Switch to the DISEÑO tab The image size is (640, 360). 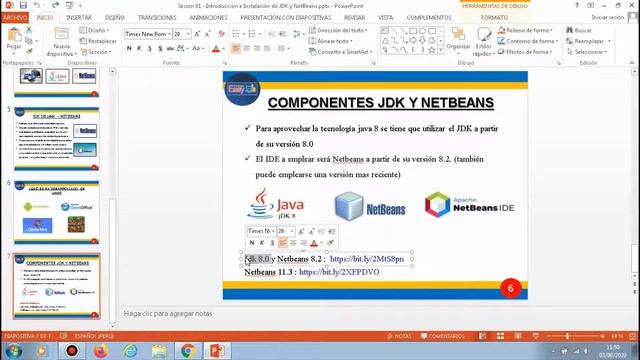pos(115,18)
